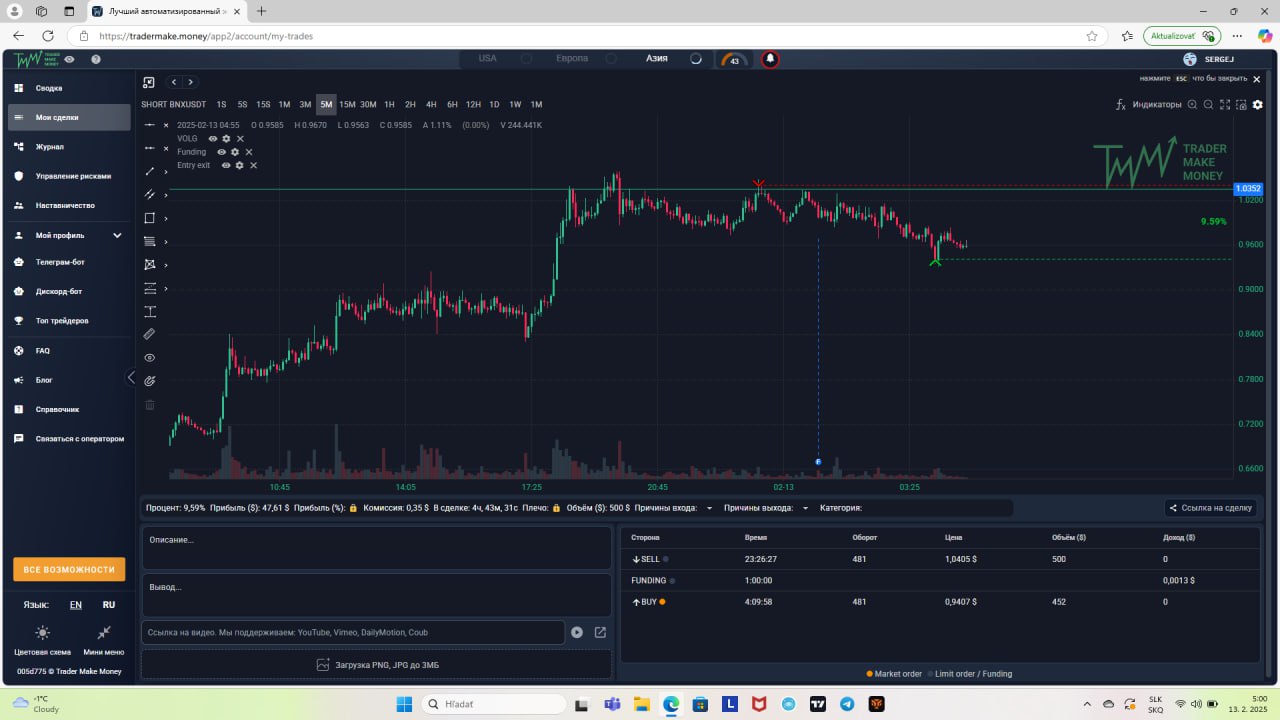The width and height of the screenshot is (1280, 720).
Task: Open Журнал in the sidebar
Action: pyautogui.click(x=69, y=147)
